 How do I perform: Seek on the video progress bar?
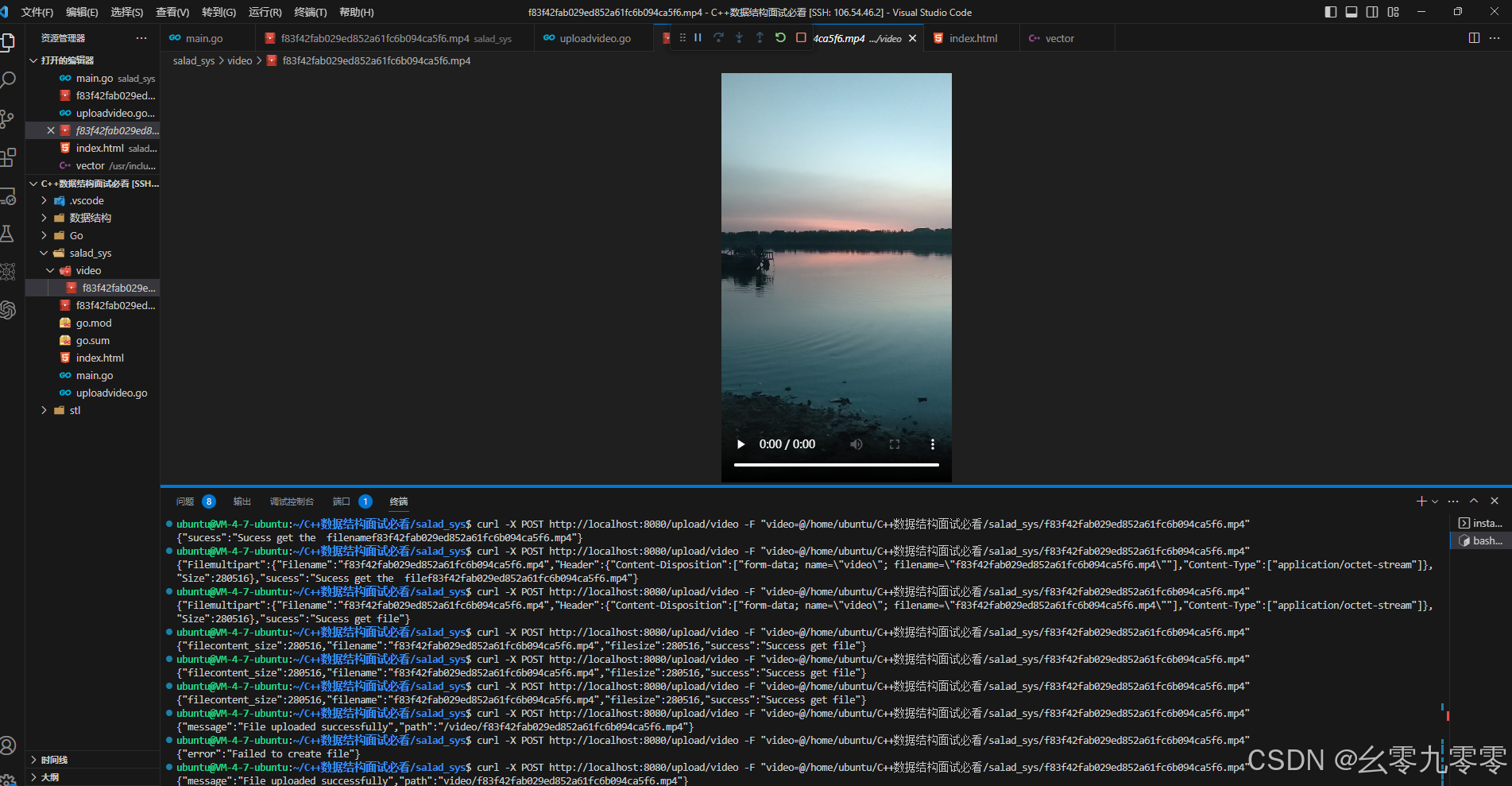[x=837, y=465]
